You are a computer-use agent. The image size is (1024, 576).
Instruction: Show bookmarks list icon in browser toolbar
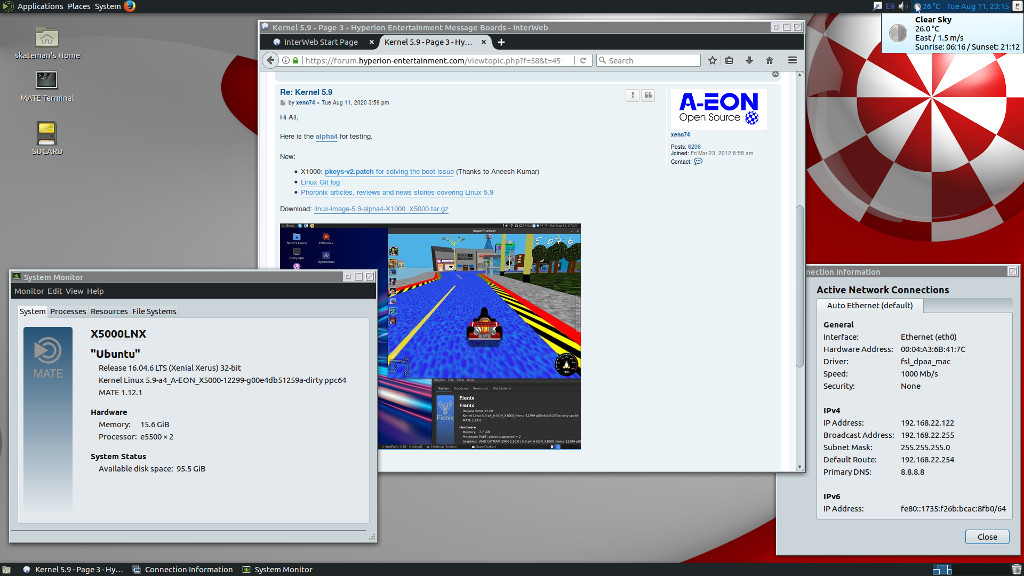pyautogui.click(x=729, y=60)
